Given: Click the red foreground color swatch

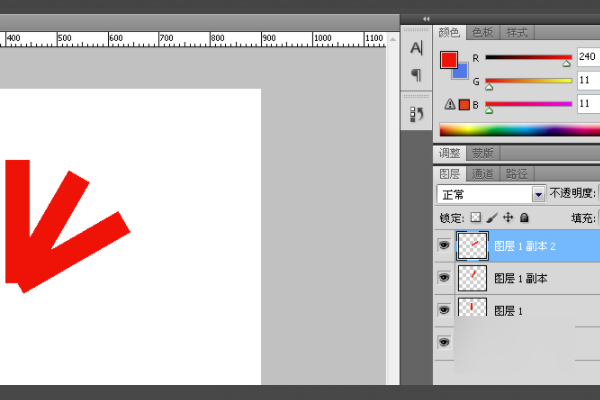Looking at the screenshot, I should point(449,60).
